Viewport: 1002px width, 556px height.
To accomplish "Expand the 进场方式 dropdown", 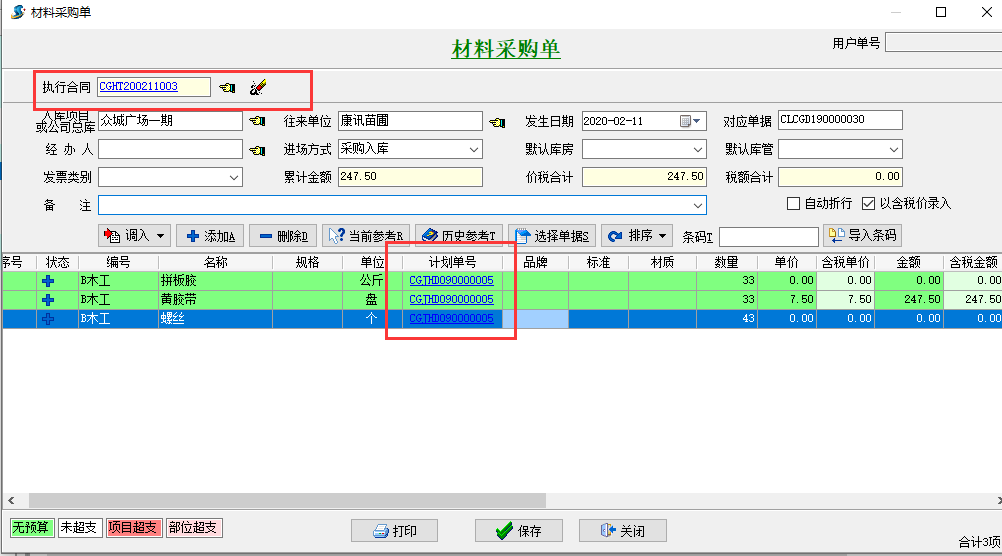I will click(x=474, y=150).
